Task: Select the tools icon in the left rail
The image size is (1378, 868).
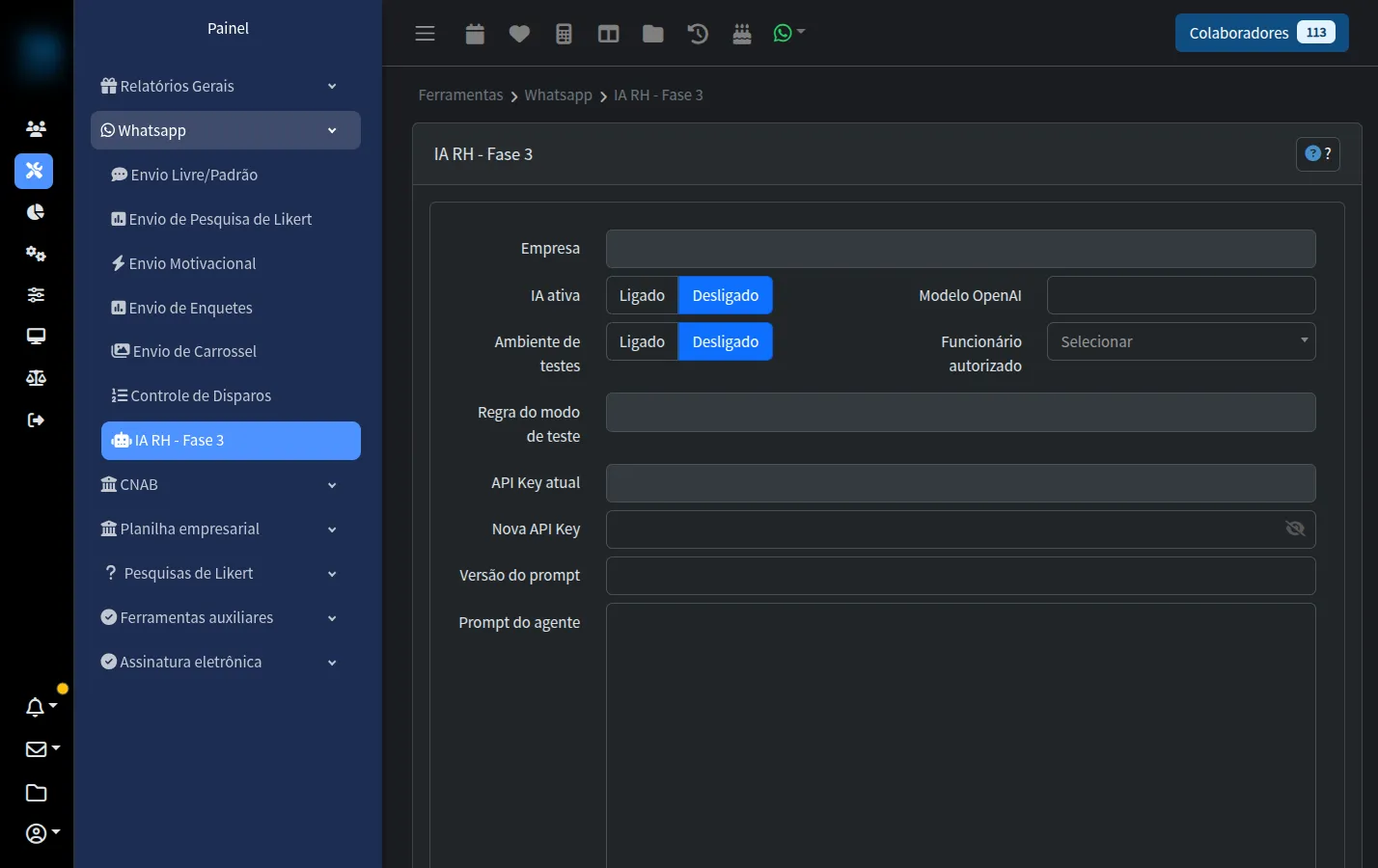Action: (x=34, y=171)
